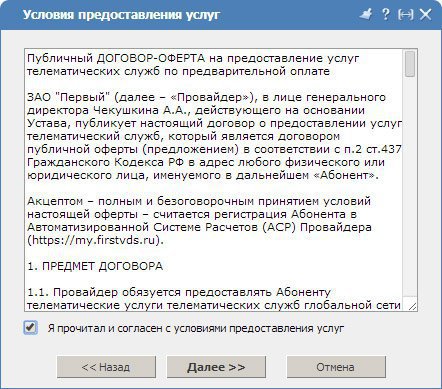Screen dimensions: 442x389
Task: Cancel with the Отмена button
Action: [x=336, y=367]
